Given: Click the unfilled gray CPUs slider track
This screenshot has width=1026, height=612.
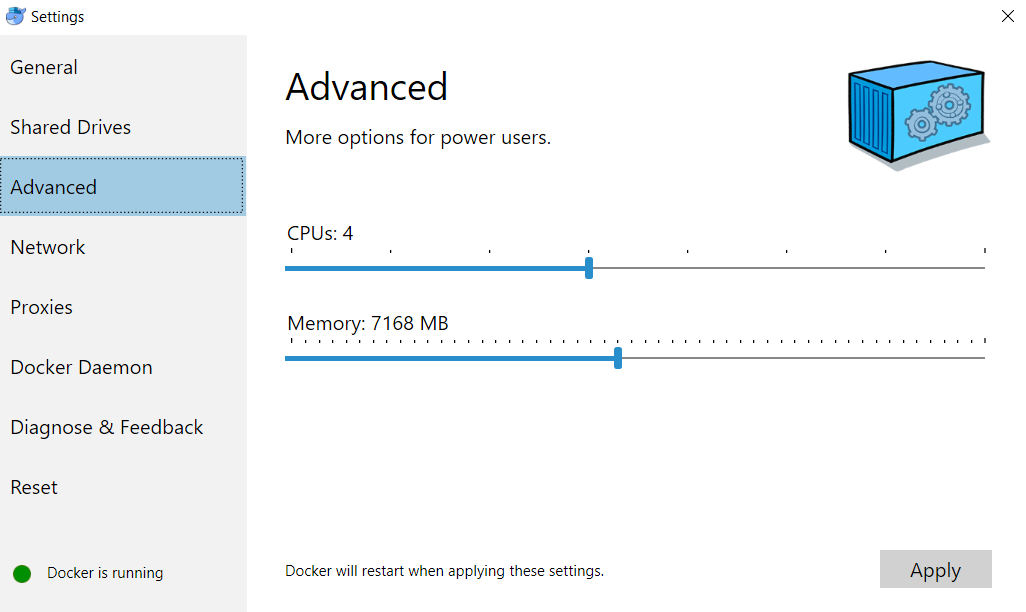Looking at the screenshot, I should (x=790, y=268).
